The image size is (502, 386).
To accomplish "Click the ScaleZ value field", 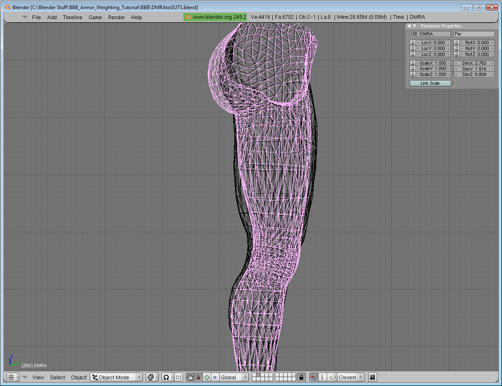I will pyautogui.click(x=433, y=74).
